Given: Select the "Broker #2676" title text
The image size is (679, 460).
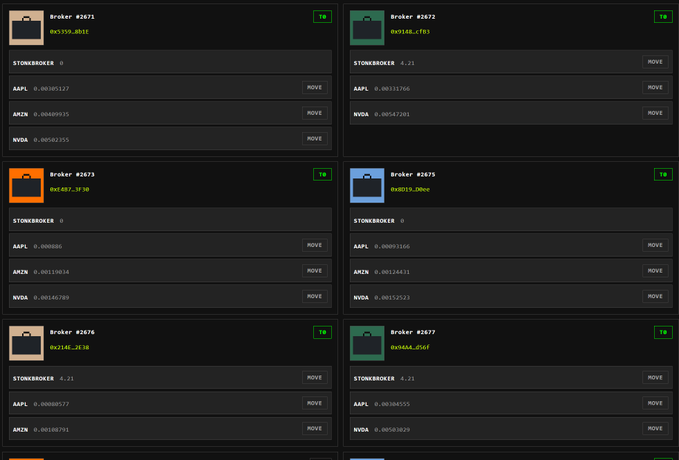Looking at the screenshot, I should pos(72,332).
